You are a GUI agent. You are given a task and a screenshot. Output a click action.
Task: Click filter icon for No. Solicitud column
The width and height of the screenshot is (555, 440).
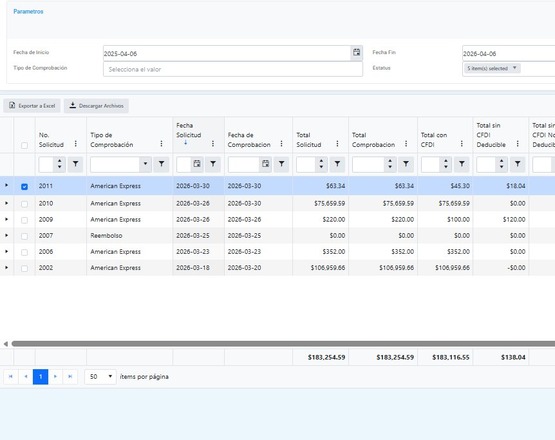pos(75,164)
